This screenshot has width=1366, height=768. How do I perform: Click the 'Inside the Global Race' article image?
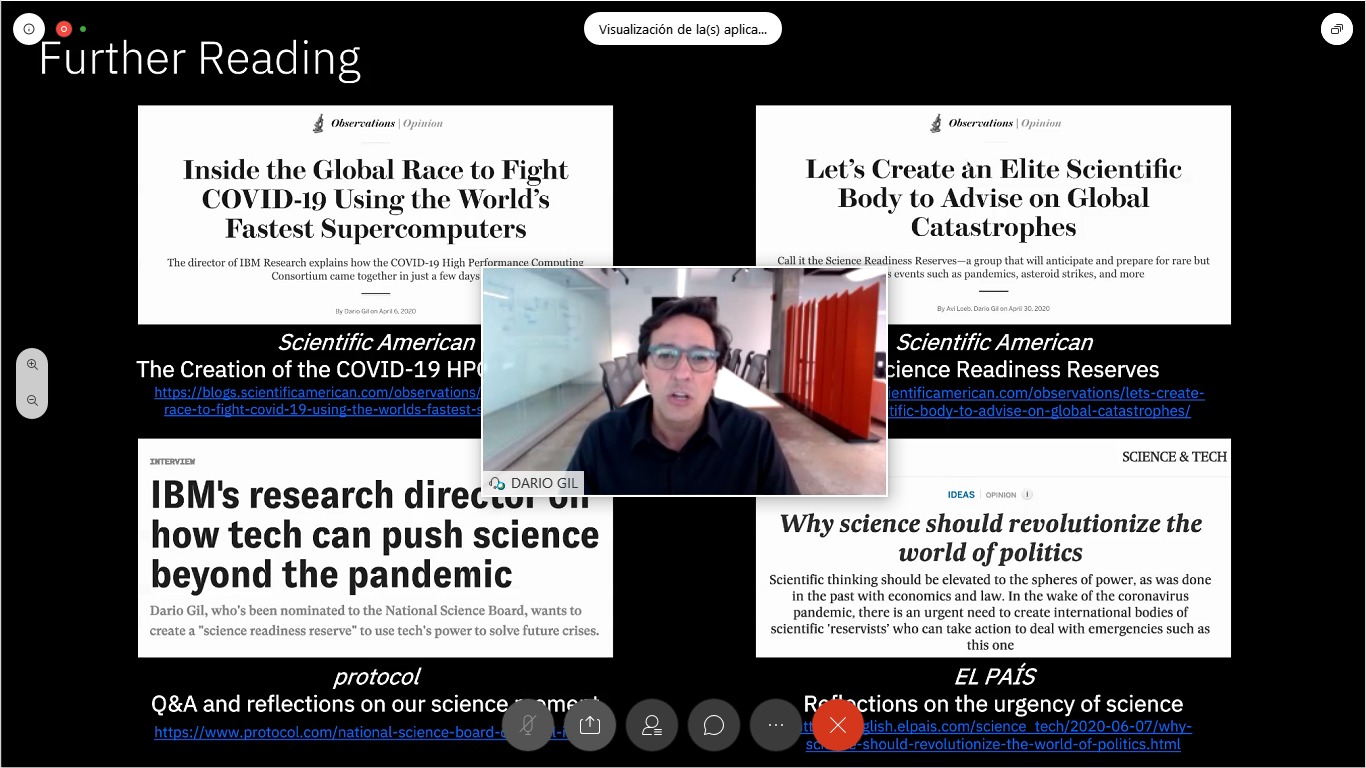coord(375,214)
